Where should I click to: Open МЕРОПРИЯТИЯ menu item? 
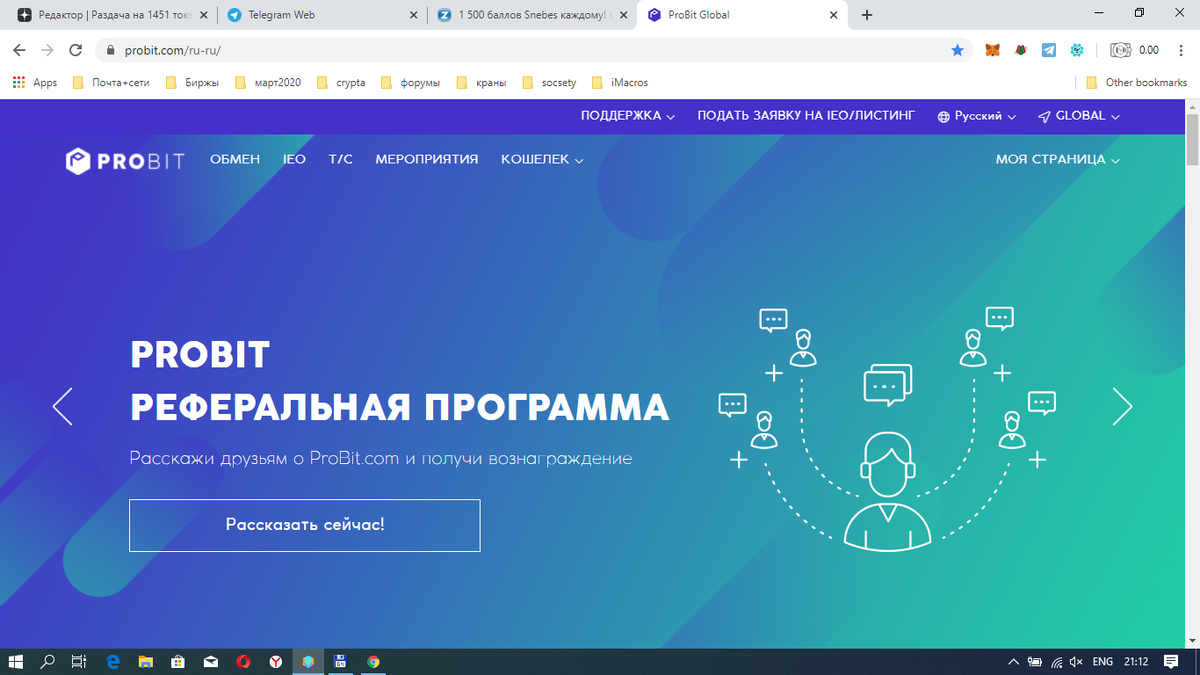[427, 159]
